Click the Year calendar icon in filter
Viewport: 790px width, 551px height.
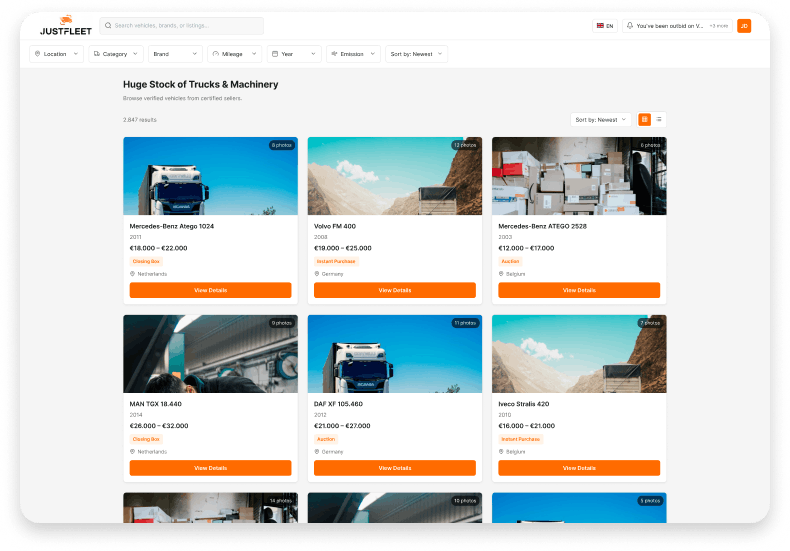click(275, 54)
